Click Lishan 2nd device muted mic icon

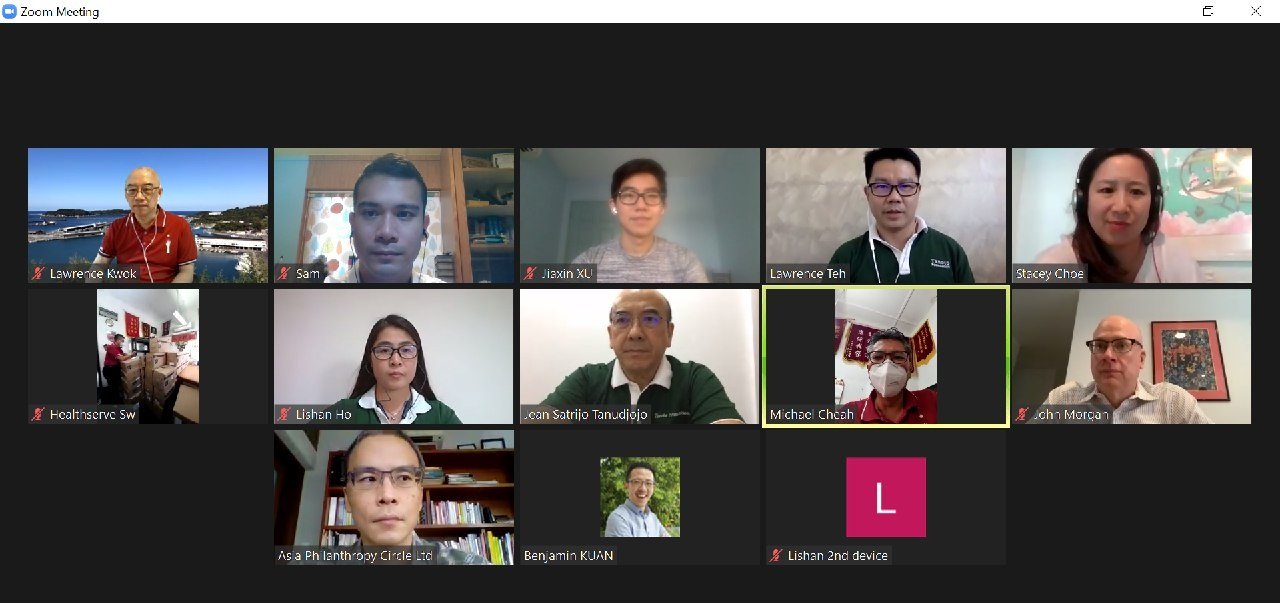(777, 555)
